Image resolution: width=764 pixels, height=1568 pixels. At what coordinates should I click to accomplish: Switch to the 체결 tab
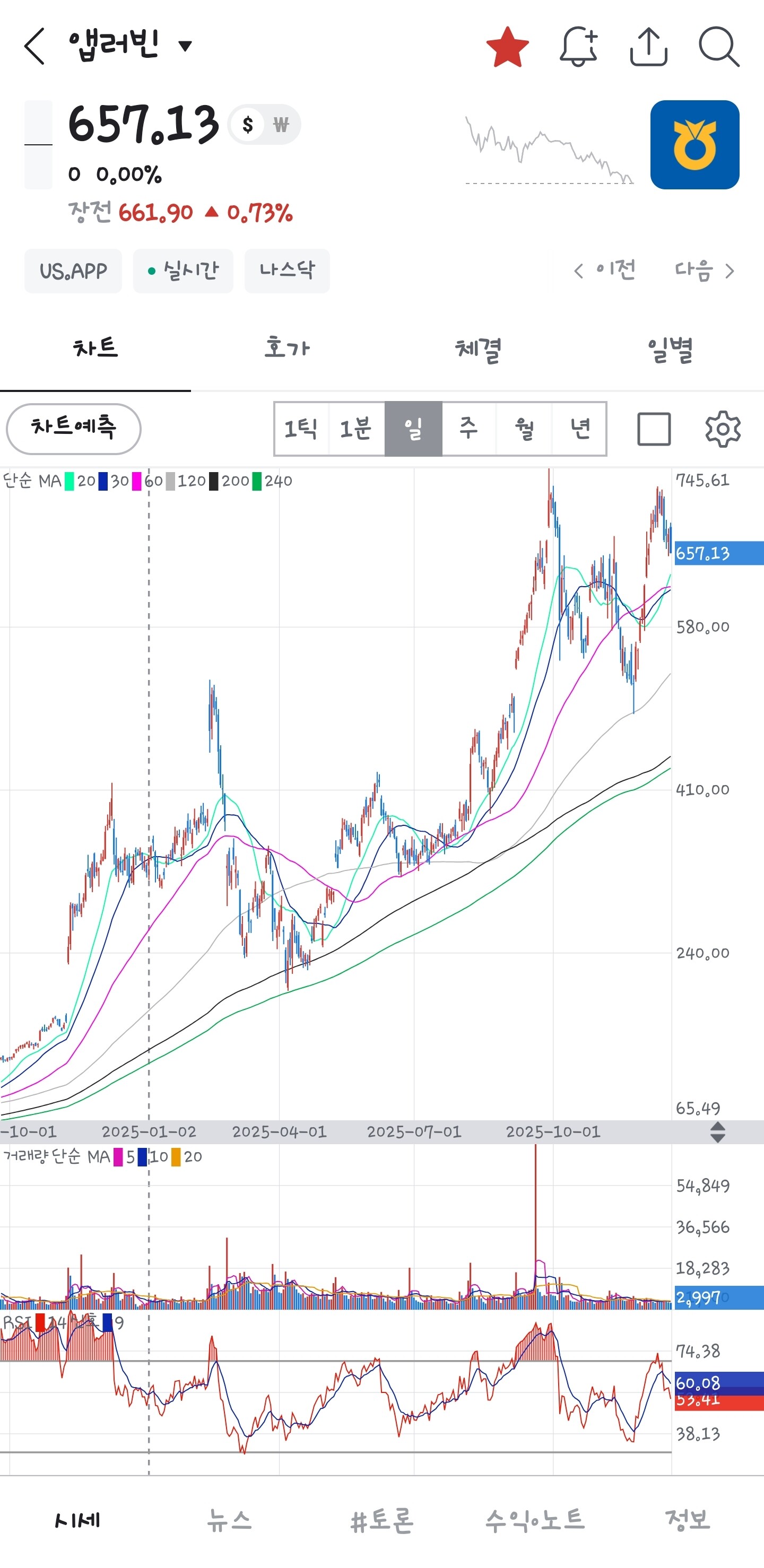[x=478, y=349]
